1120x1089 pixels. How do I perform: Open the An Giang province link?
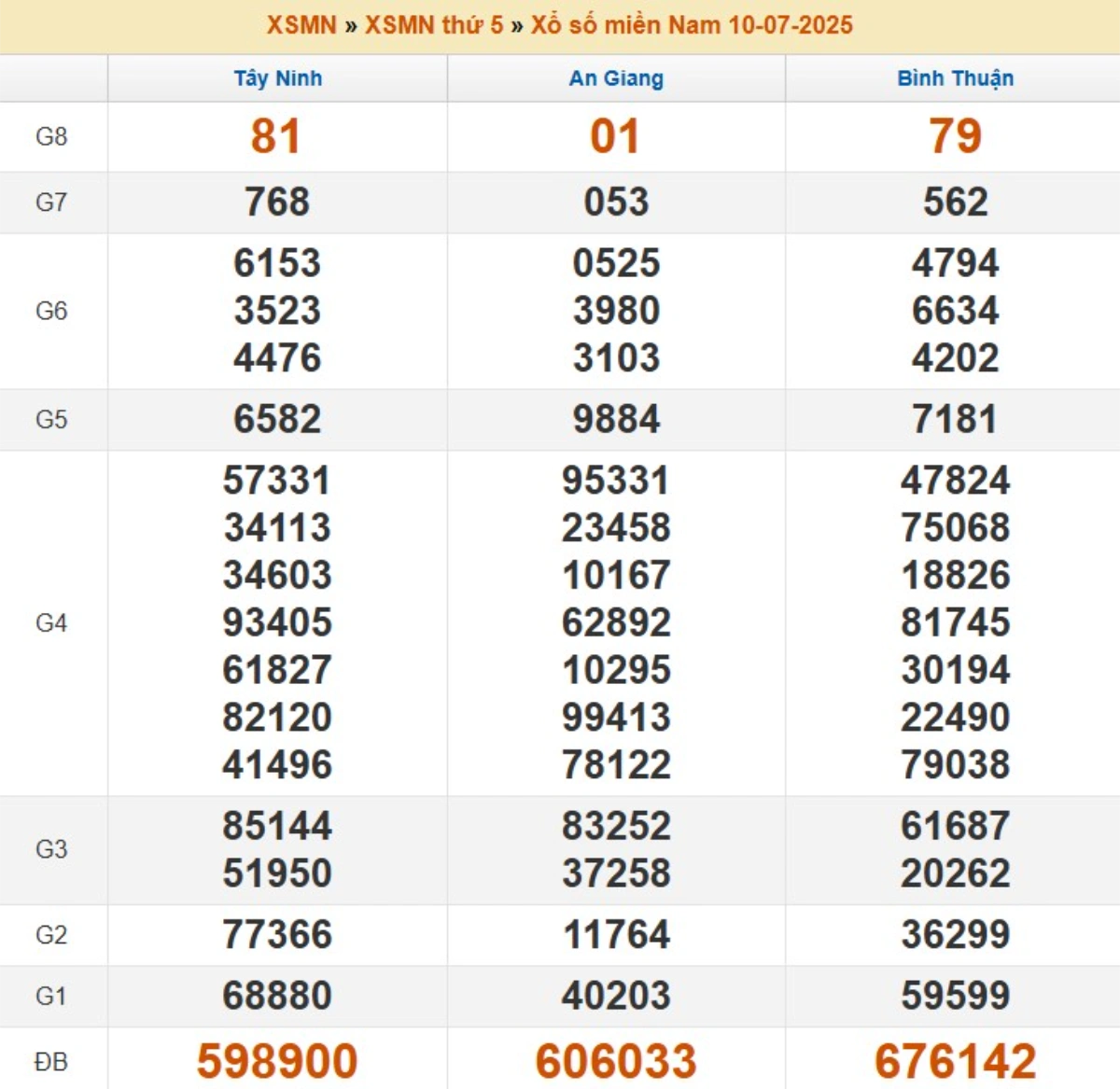[616, 78]
